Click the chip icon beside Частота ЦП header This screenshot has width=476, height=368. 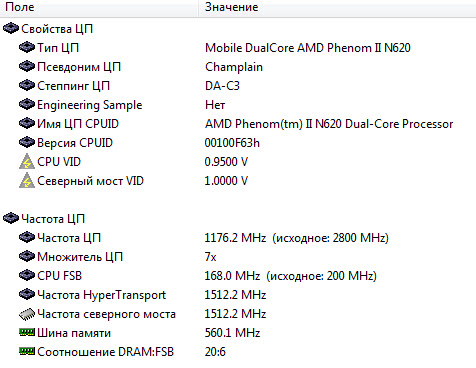coord(11,218)
